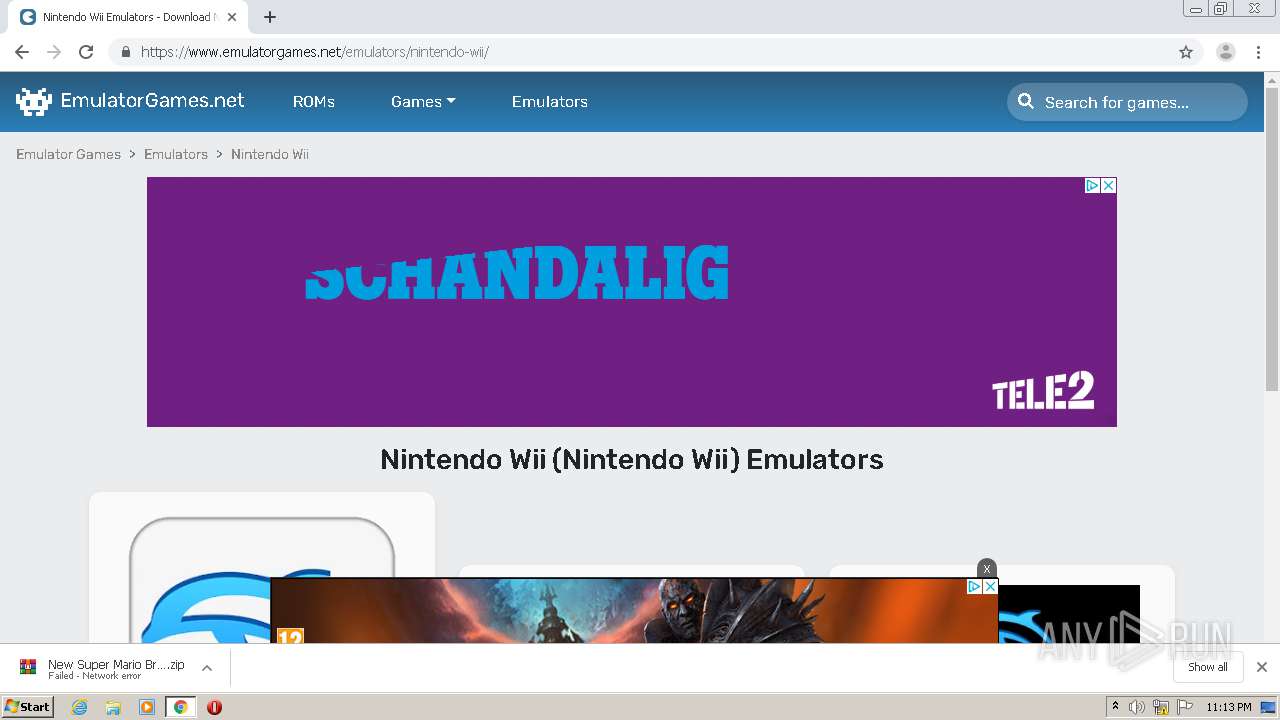Open the Windows Start menu
Image resolution: width=1280 pixels, height=720 pixels.
[27, 706]
